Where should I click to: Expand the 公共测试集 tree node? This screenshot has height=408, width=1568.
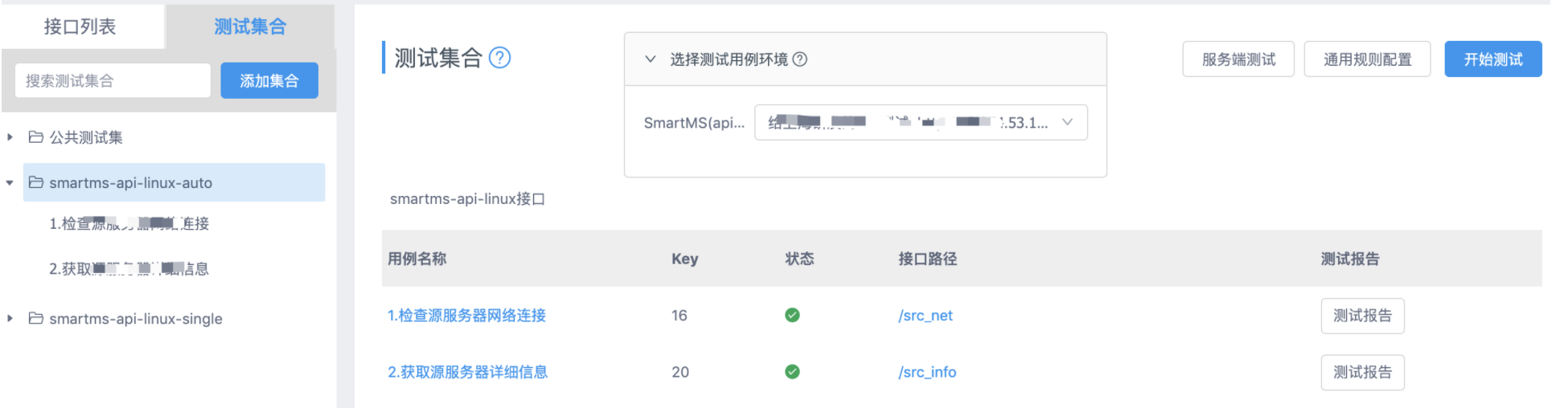click(10, 137)
